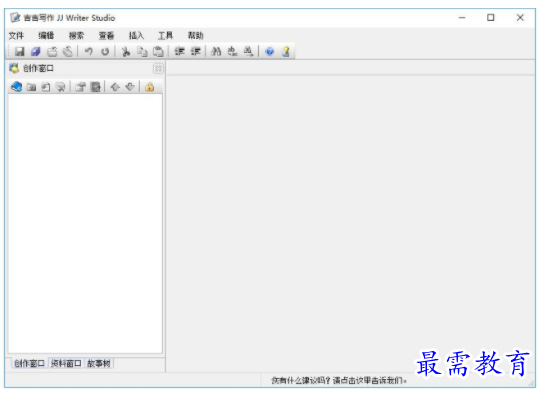Click the second indent paragraph icon
Image resolution: width=538 pixels, height=395 pixels.
(196, 51)
